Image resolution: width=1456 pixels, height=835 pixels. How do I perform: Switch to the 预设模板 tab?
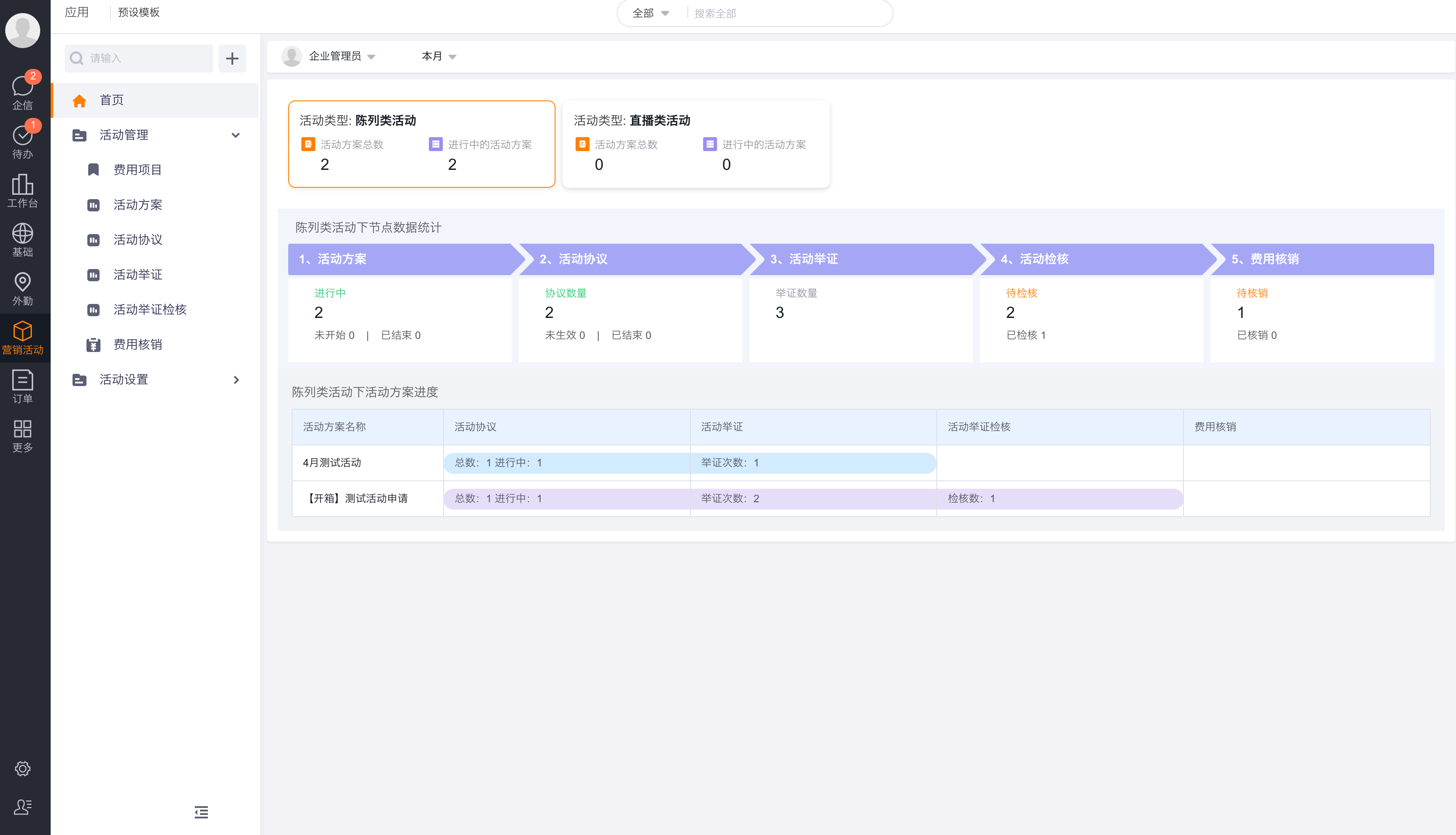(x=138, y=12)
